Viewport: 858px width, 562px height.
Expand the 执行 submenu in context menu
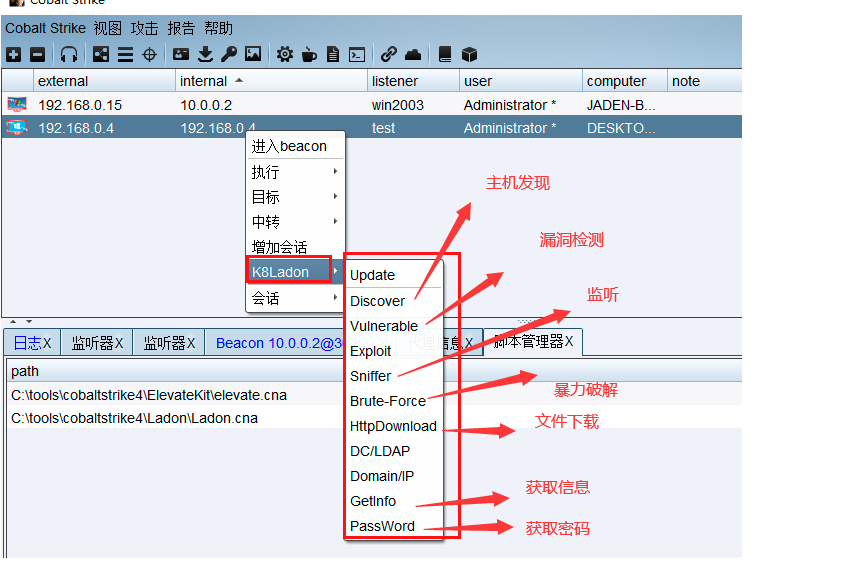(294, 172)
